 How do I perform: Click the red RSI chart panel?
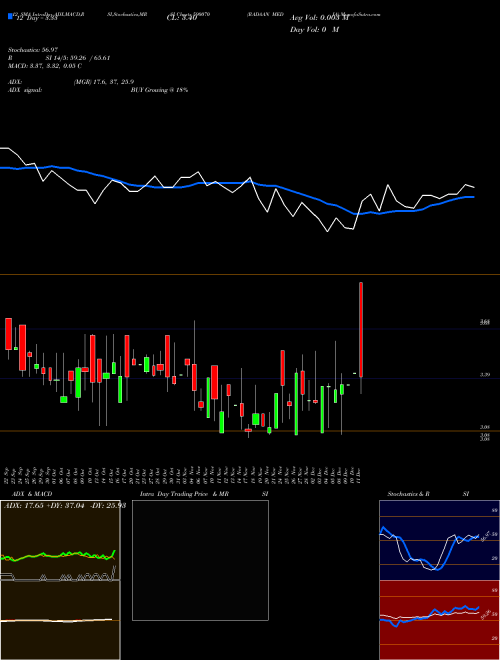439,620
